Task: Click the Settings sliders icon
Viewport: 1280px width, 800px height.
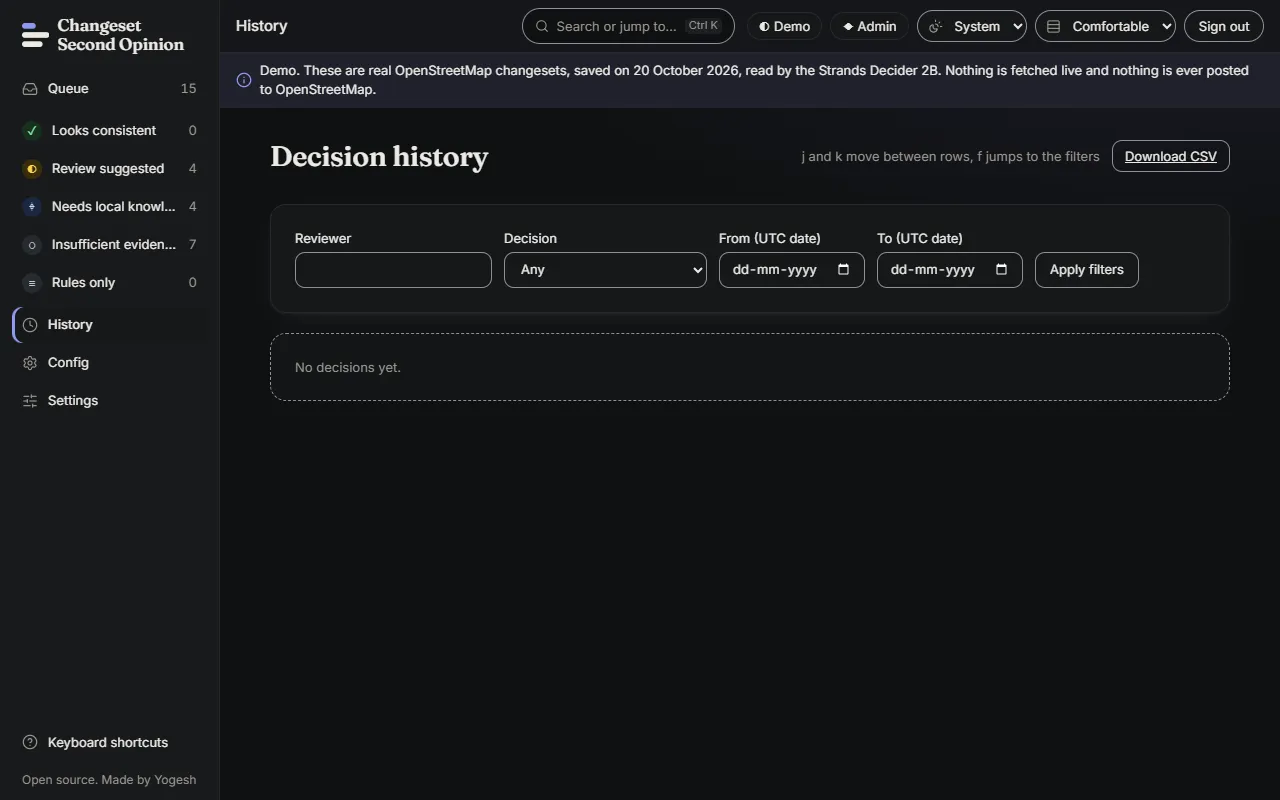Action: (x=30, y=401)
